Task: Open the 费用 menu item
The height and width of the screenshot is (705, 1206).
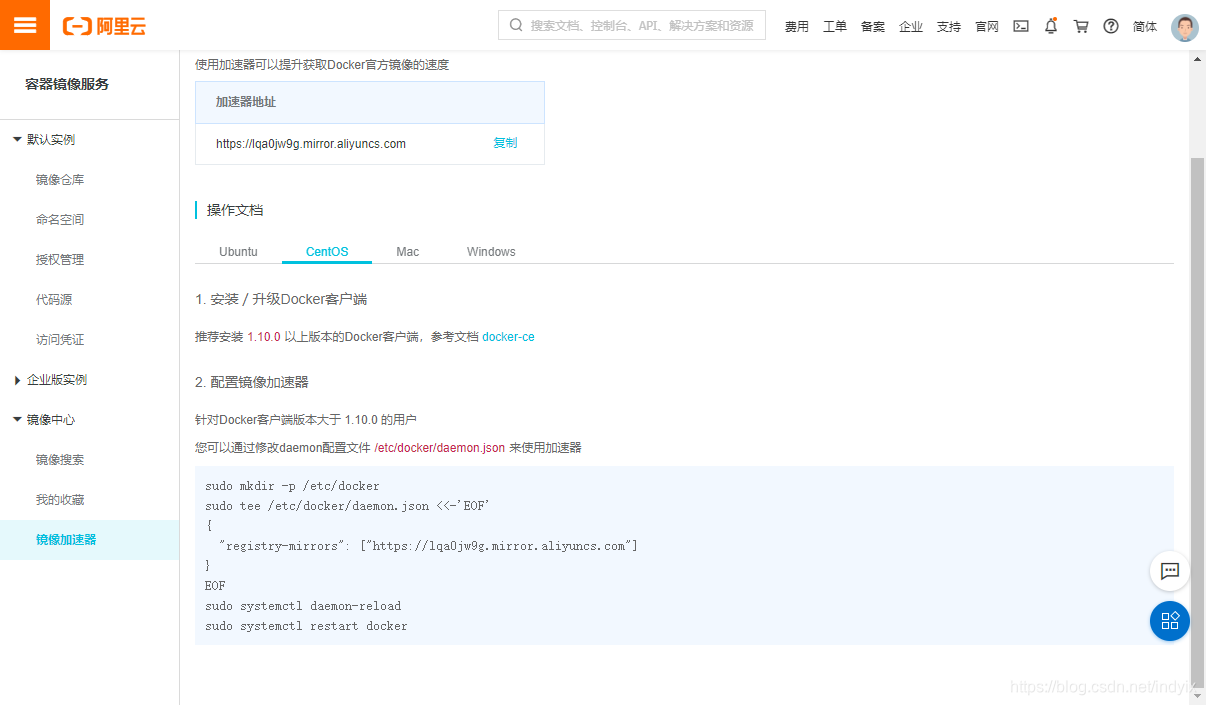Action: pyautogui.click(x=796, y=26)
